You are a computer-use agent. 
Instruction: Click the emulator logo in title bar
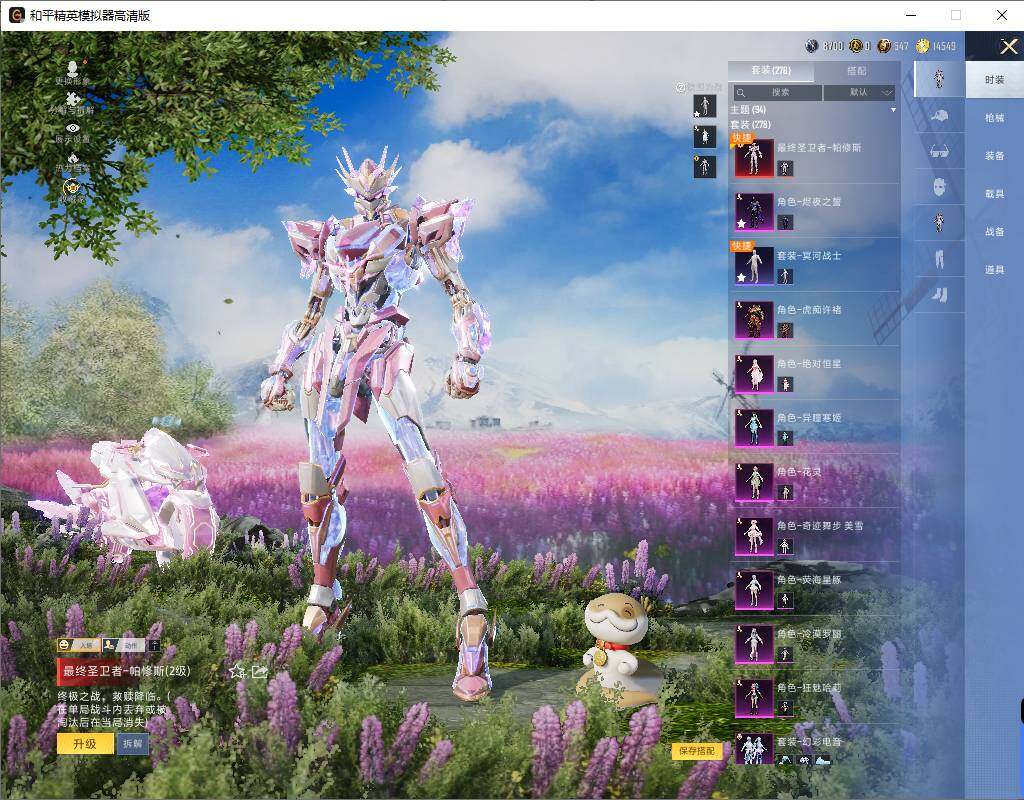click(x=16, y=15)
